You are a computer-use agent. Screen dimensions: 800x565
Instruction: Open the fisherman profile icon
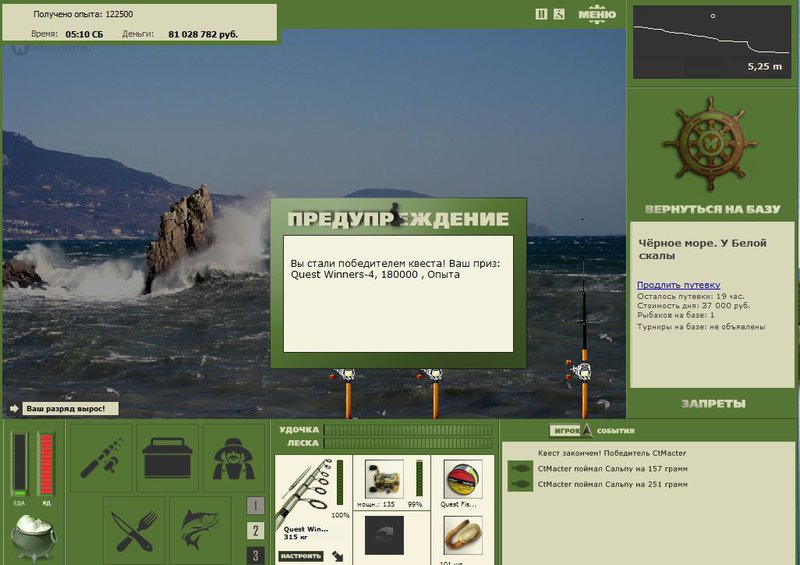click(x=234, y=458)
